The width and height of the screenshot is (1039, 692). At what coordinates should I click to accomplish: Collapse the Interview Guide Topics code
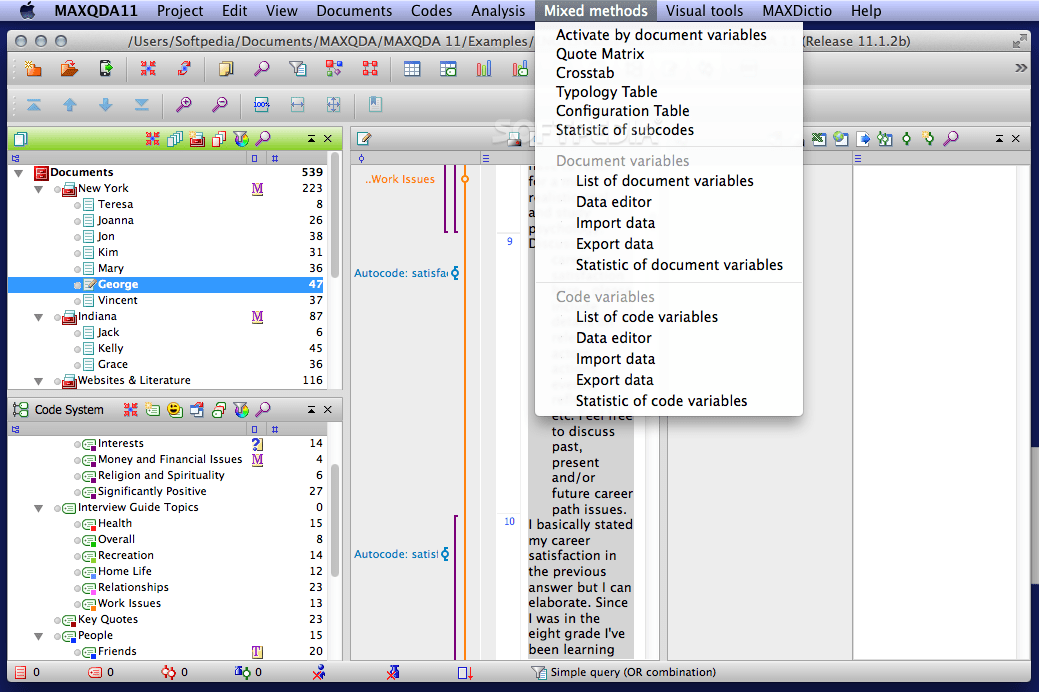[x=38, y=508]
